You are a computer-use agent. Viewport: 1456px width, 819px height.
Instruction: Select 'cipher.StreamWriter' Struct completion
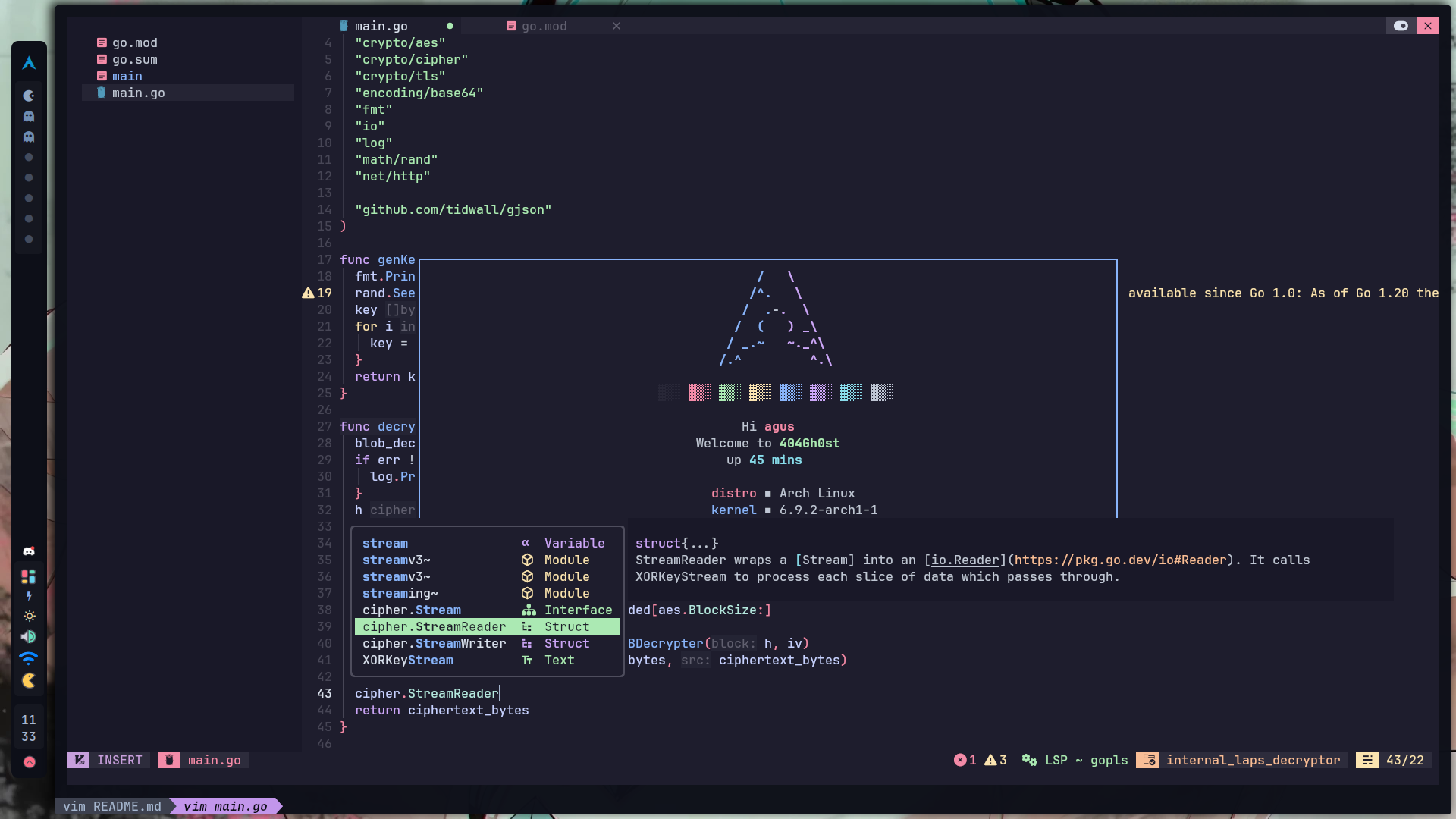pos(488,643)
